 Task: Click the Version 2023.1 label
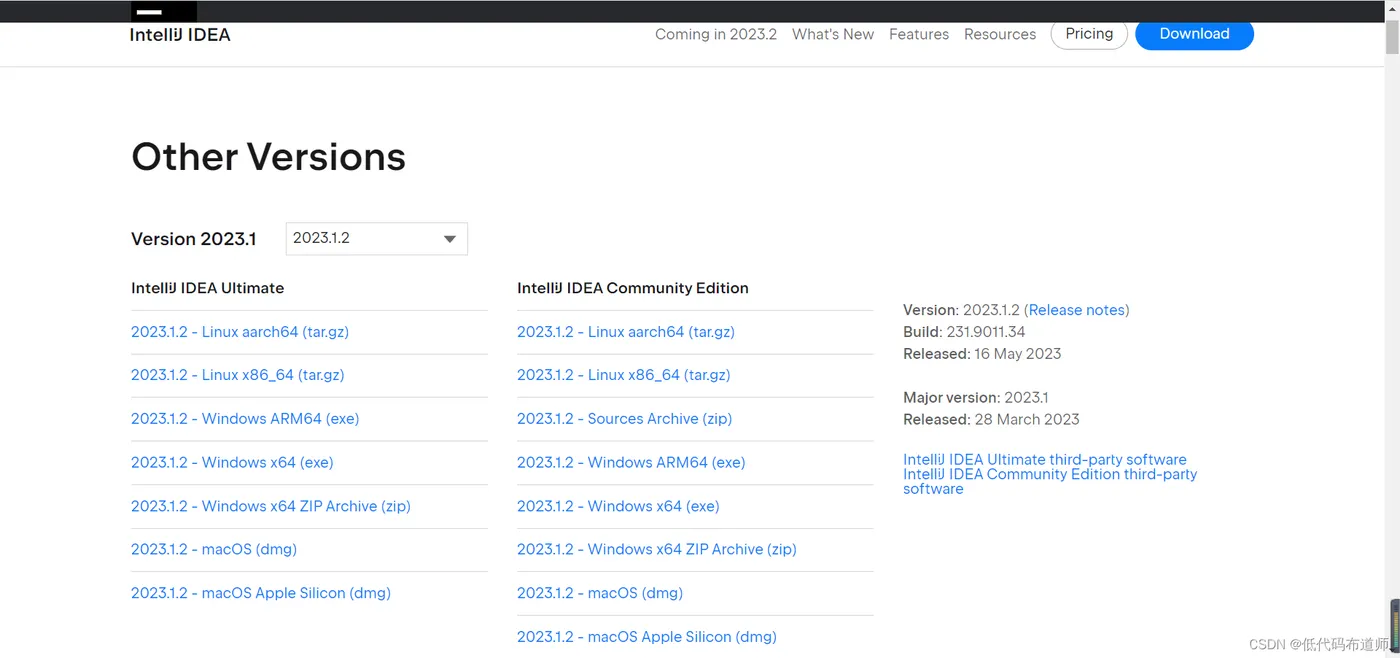[x=194, y=239]
